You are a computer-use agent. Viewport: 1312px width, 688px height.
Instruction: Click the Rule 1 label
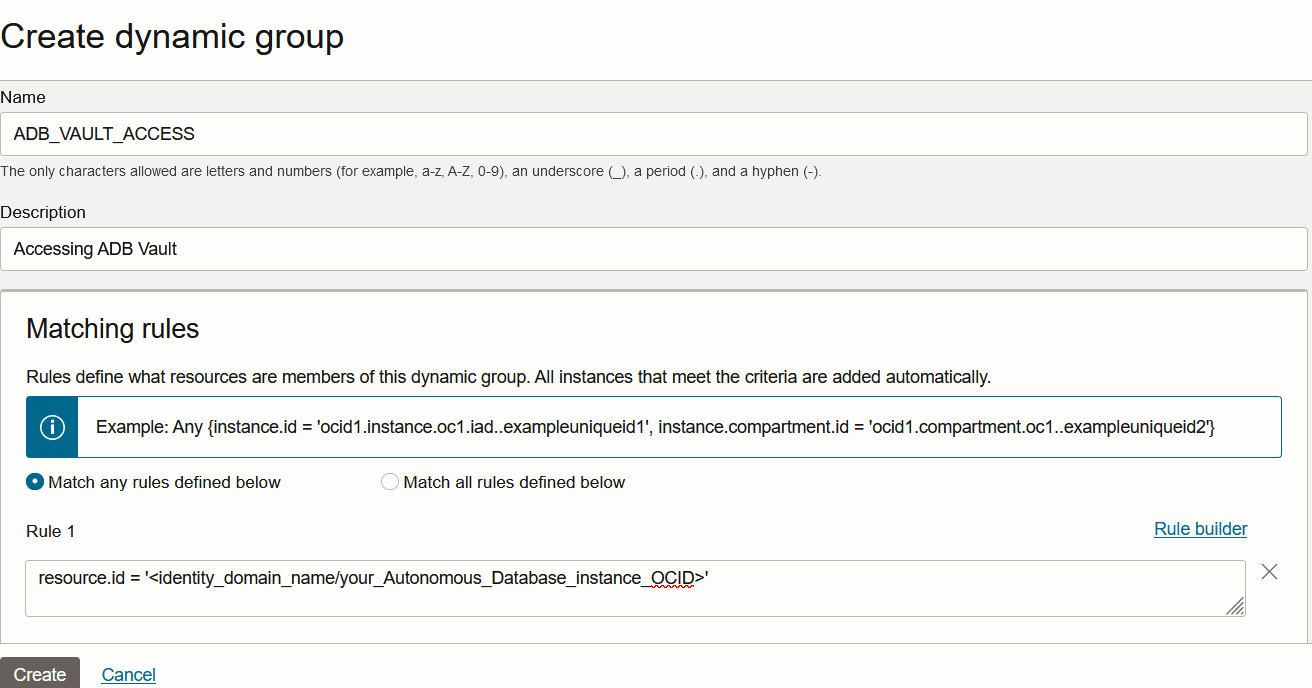tap(51, 531)
